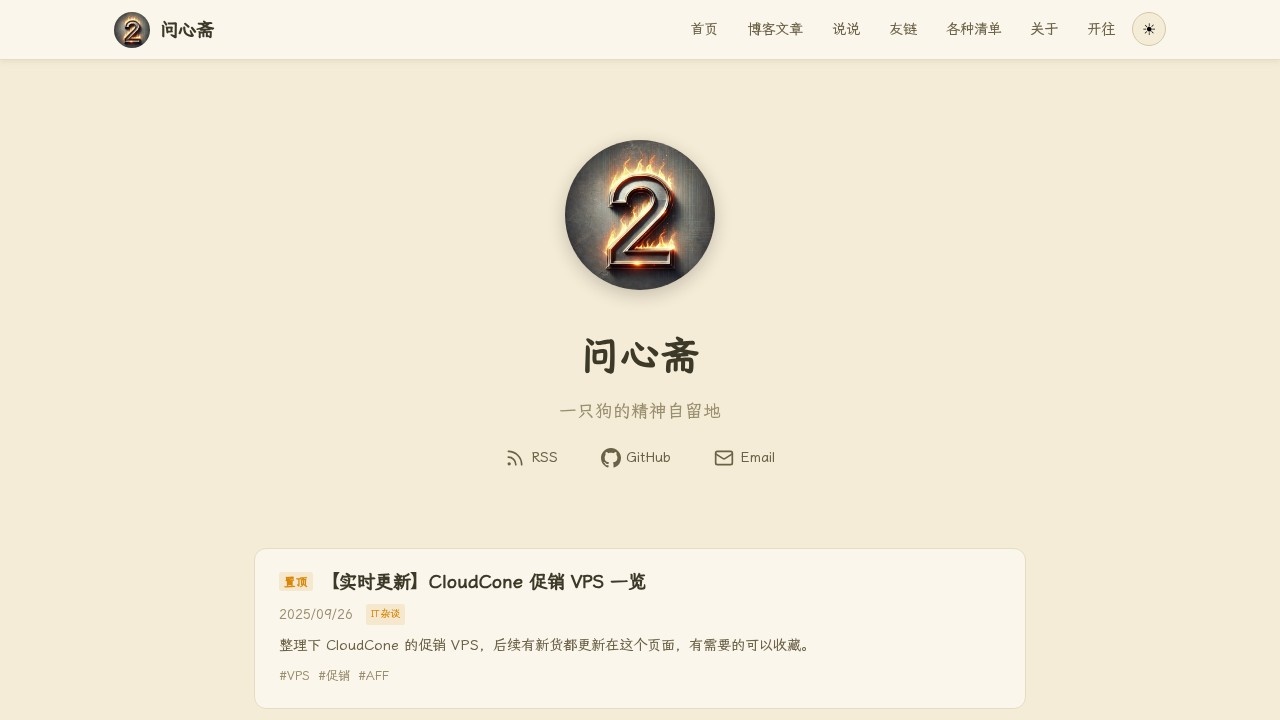
Task: Open the 友链 nav link
Action: [x=903, y=29]
